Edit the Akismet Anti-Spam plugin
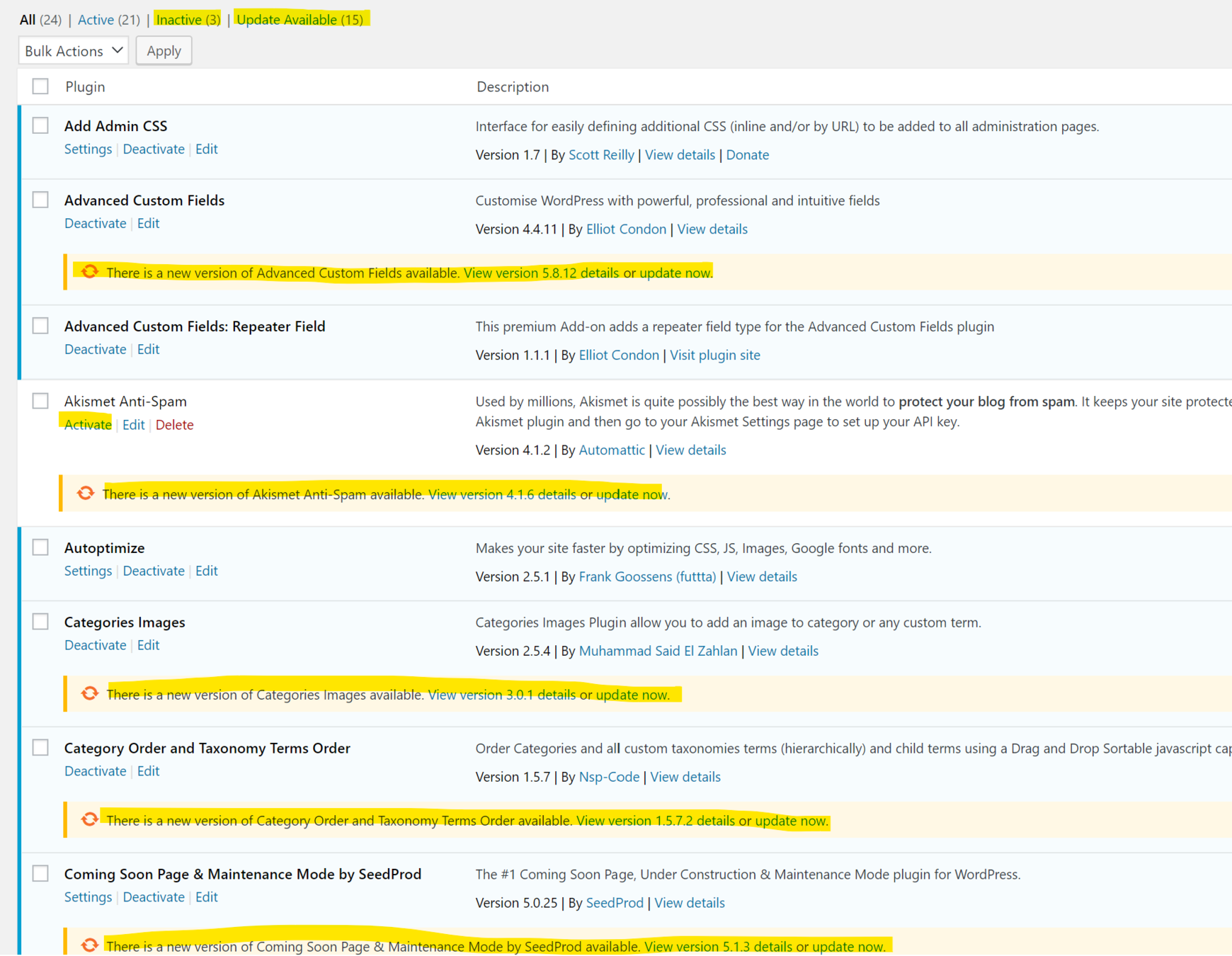Viewport: 1232px width, 956px height. pos(133,424)
